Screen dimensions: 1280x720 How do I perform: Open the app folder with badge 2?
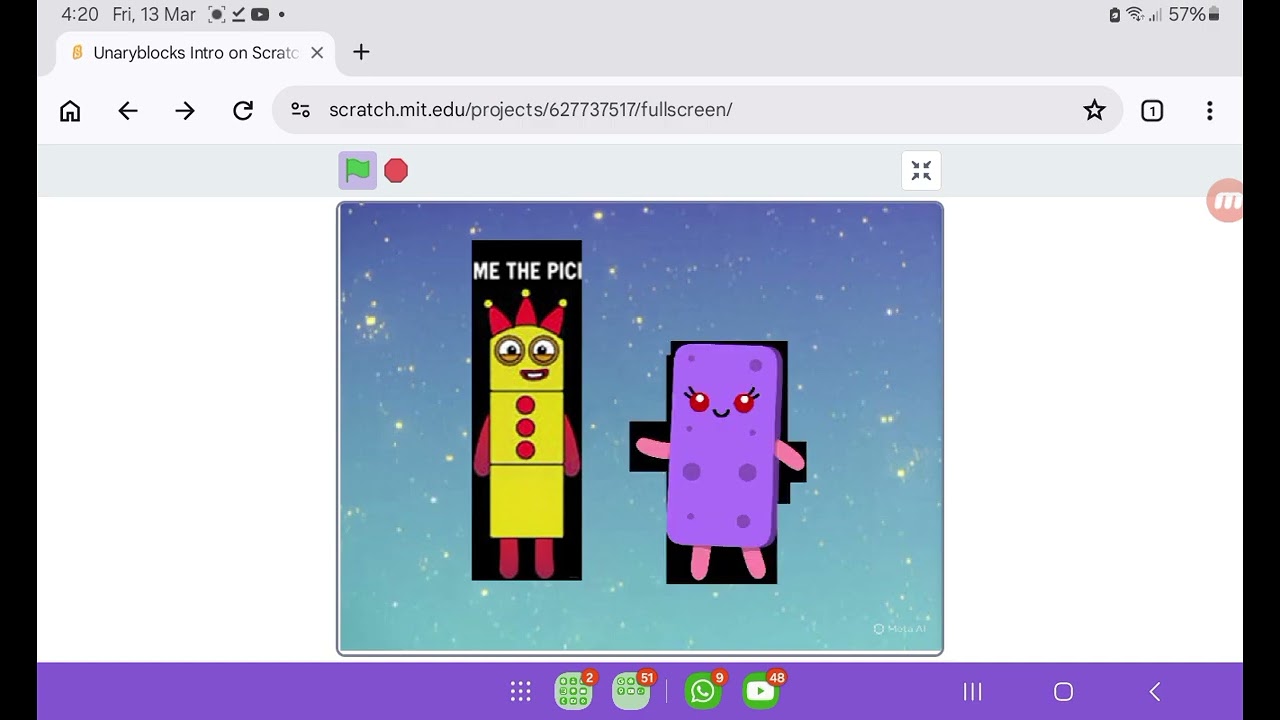[x=574, y=690]
